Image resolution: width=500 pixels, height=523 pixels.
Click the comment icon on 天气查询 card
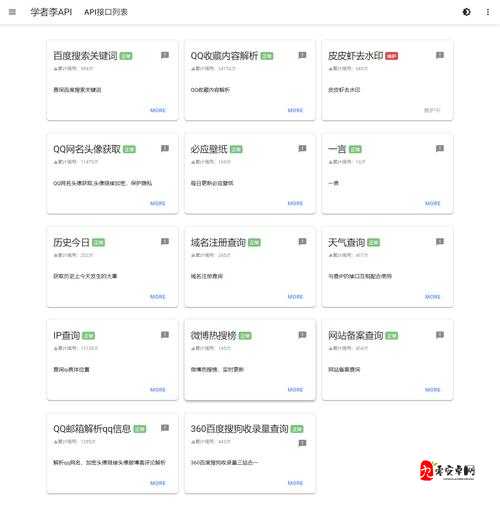pyautogui.click(x=440, y=241)
